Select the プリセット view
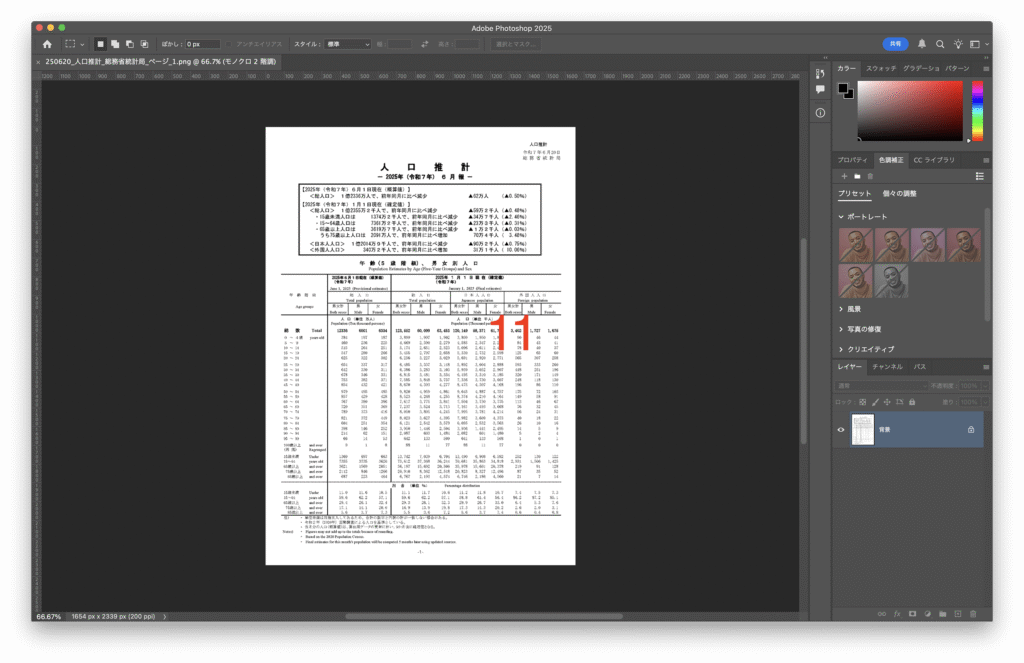 click(x=854, y=193)
